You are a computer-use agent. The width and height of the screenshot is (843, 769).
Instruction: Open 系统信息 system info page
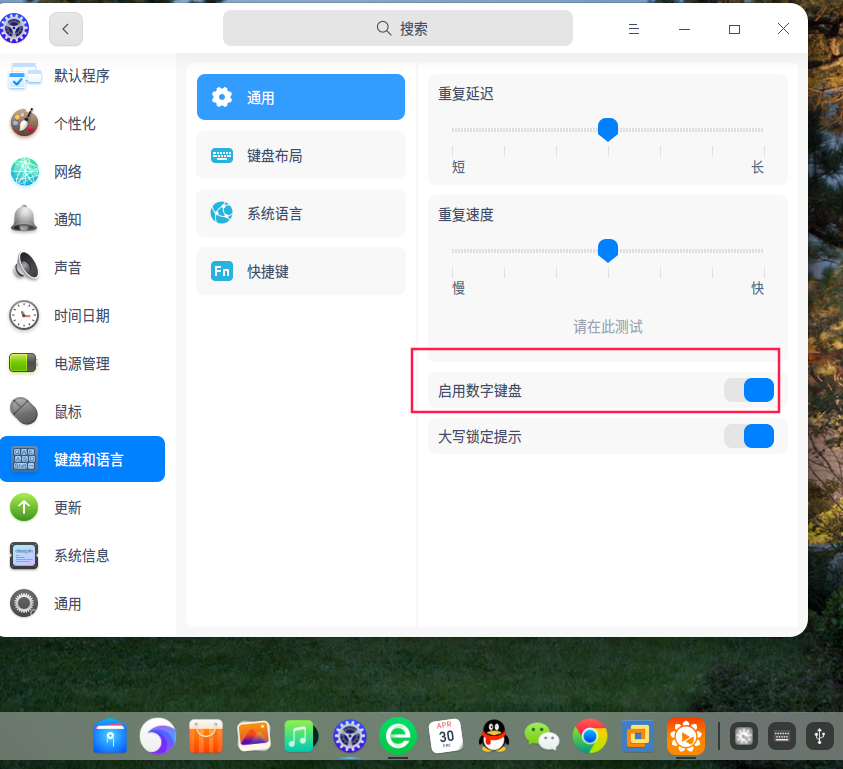pyautogui.click(x=82, y=556)
